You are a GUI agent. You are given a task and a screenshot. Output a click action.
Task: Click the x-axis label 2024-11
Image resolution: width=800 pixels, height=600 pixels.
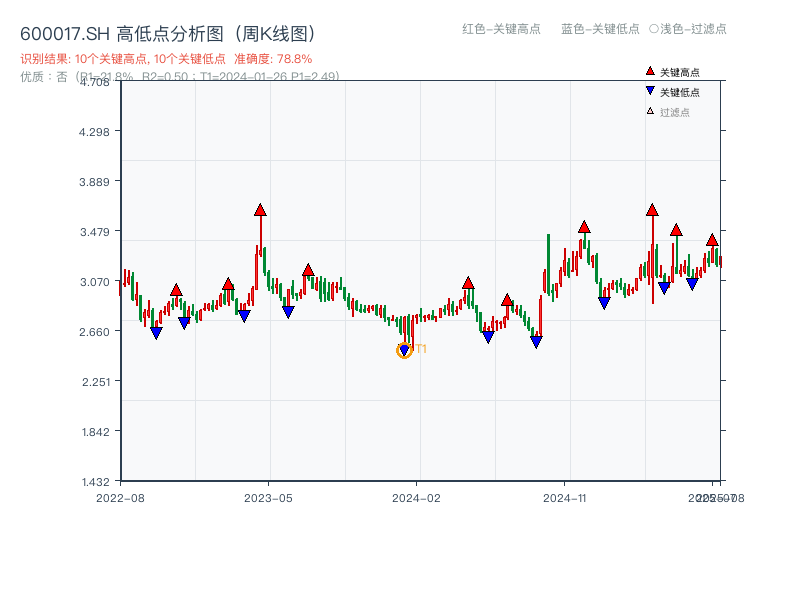(565, 498)
